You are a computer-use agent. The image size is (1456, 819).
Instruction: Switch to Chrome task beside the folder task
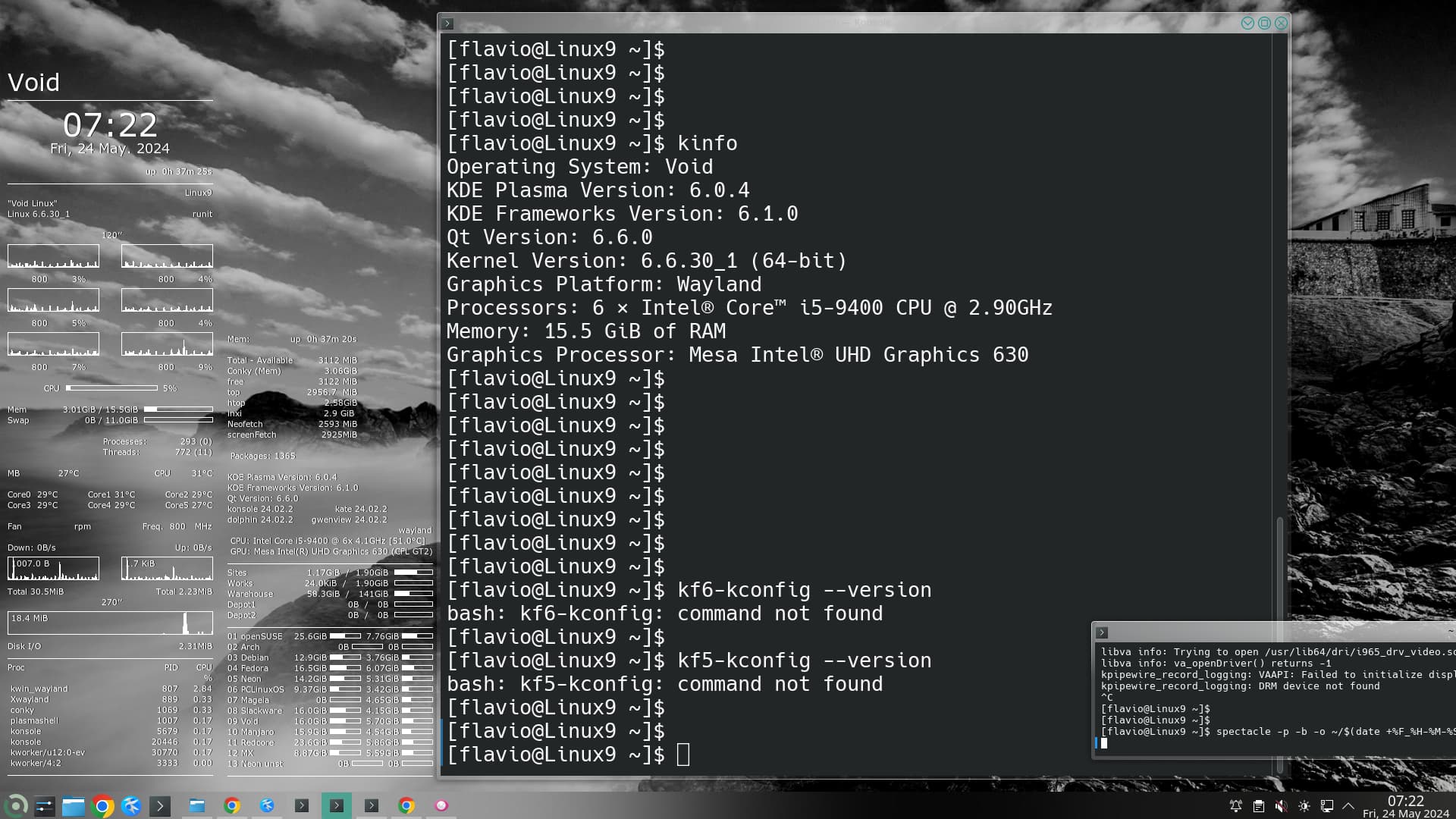tap(232, 805)
